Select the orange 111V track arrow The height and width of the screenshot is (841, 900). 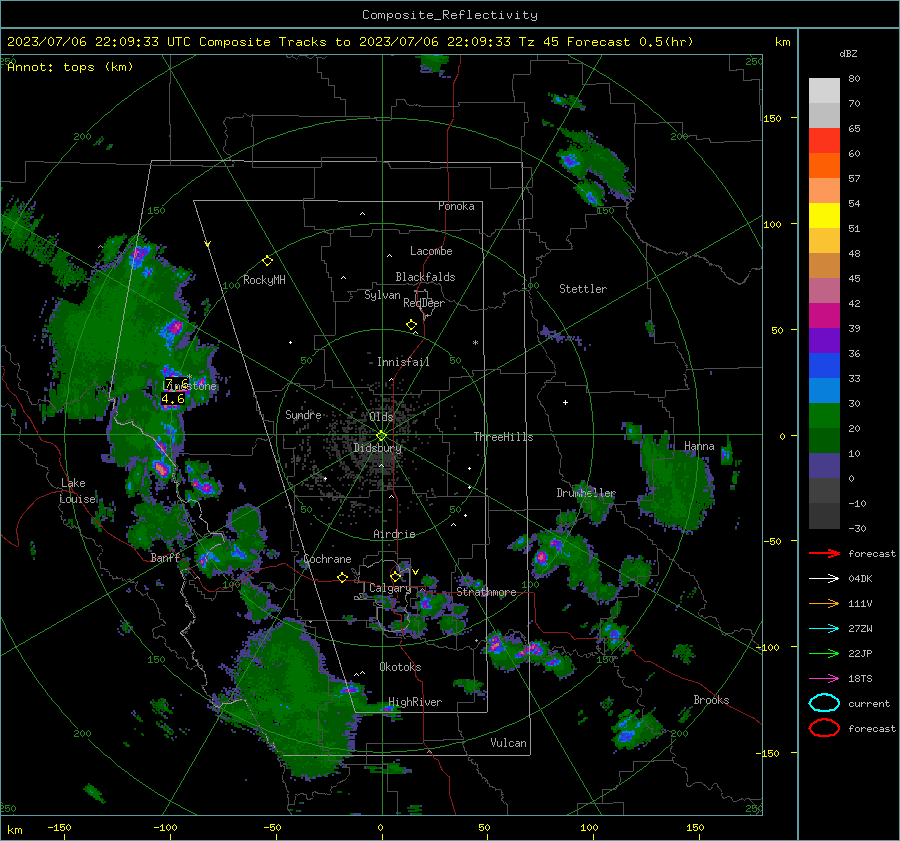pyautogui.click(x=824, y=603)
